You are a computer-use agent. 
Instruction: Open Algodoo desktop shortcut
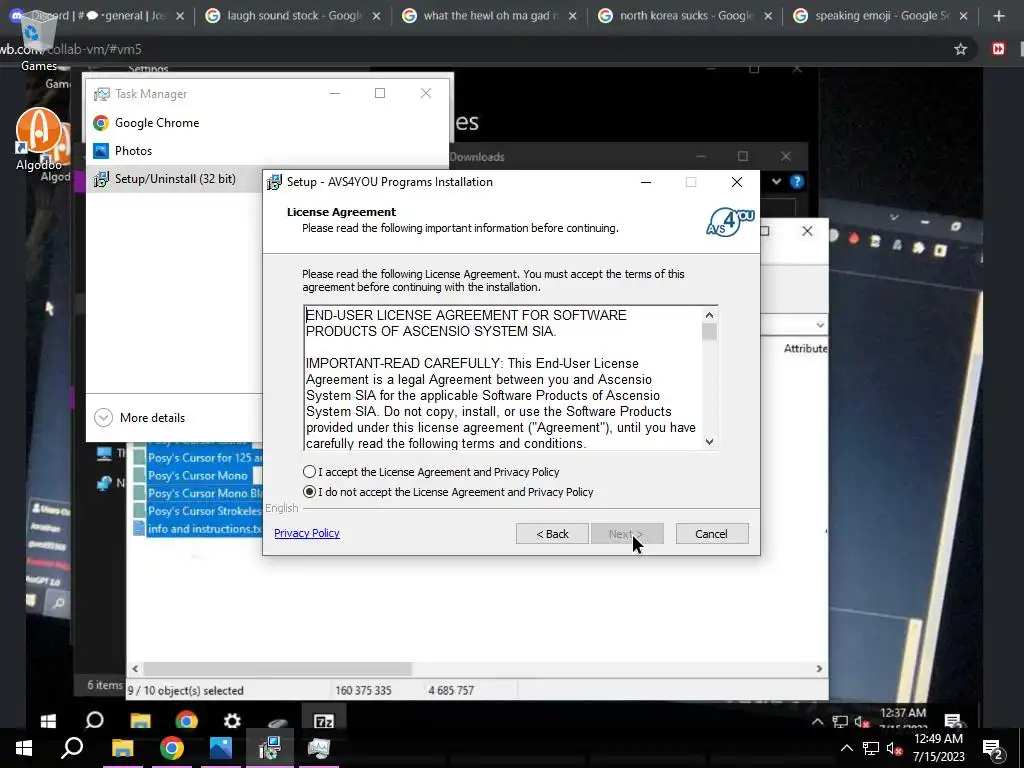pyautogui.click(x=39, y=139)
